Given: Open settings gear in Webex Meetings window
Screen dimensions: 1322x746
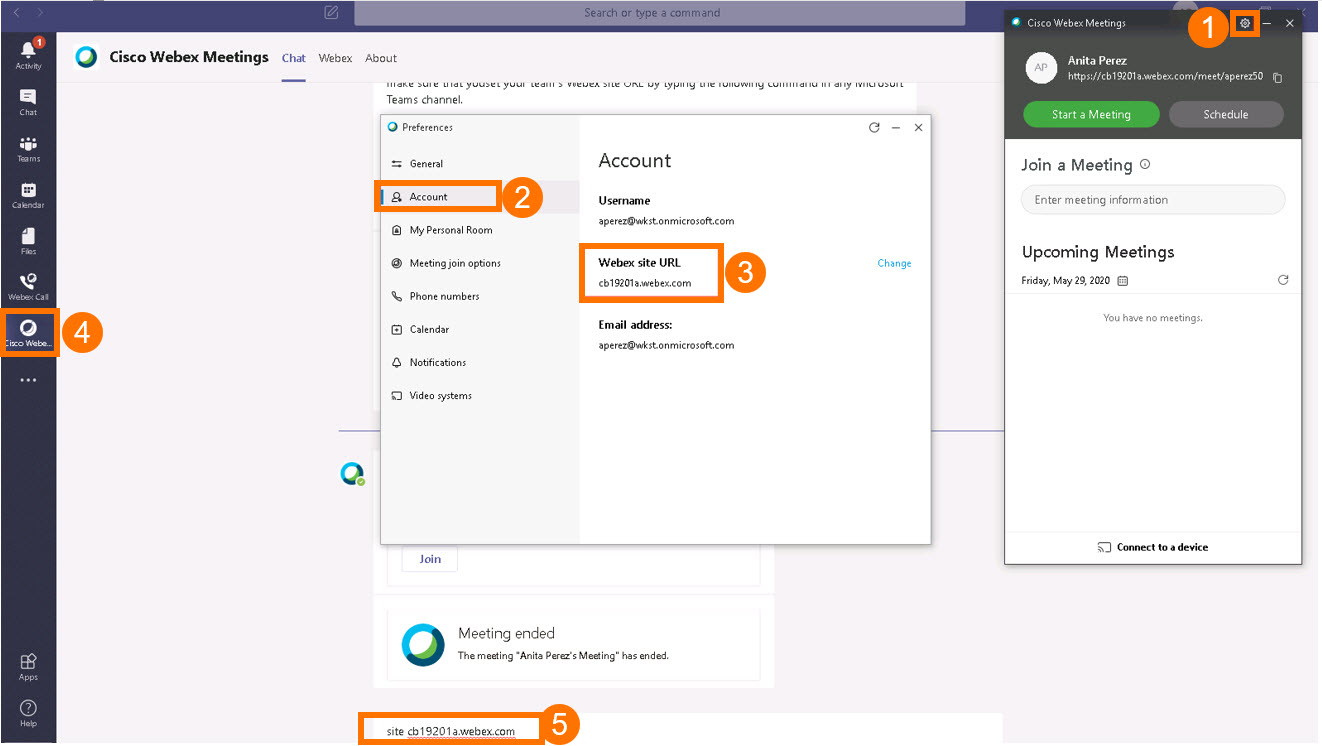Looking at the screenshot, I should coord(1245,23).
